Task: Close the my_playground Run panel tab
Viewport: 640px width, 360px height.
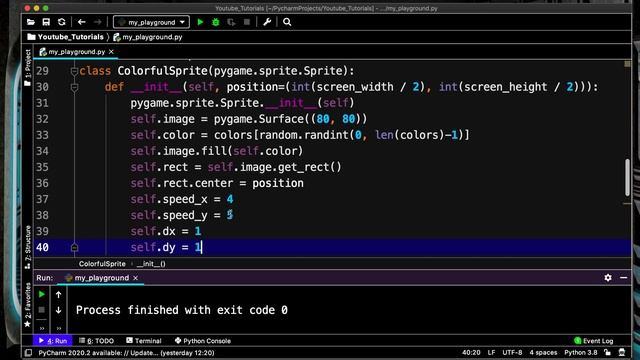Action: coord(136,278)
